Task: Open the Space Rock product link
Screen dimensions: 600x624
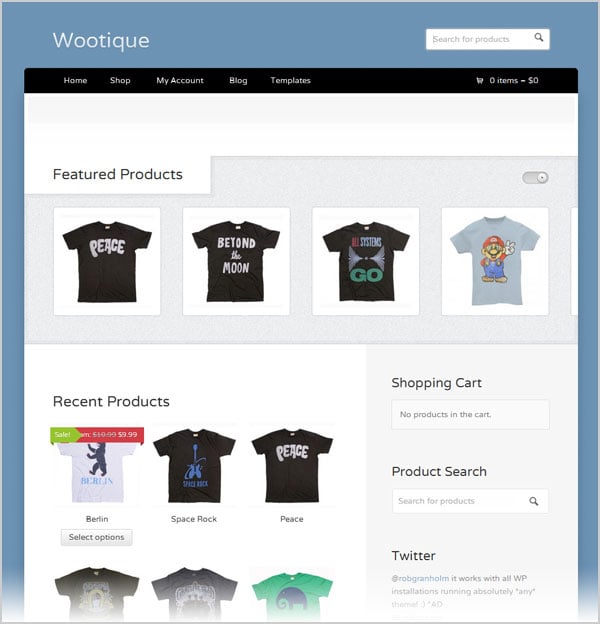Action: point(194,519)
